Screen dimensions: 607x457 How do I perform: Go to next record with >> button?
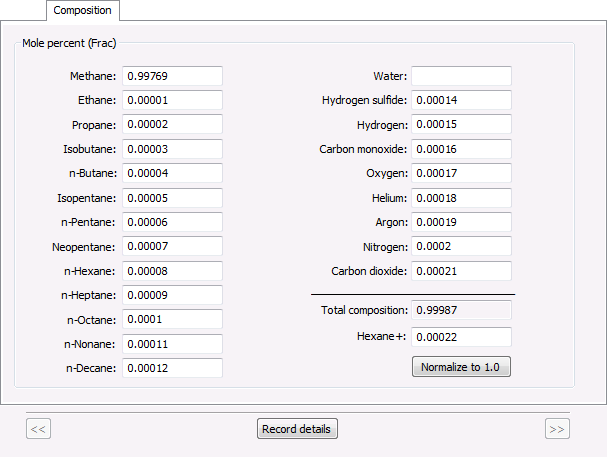coord(557,428)
